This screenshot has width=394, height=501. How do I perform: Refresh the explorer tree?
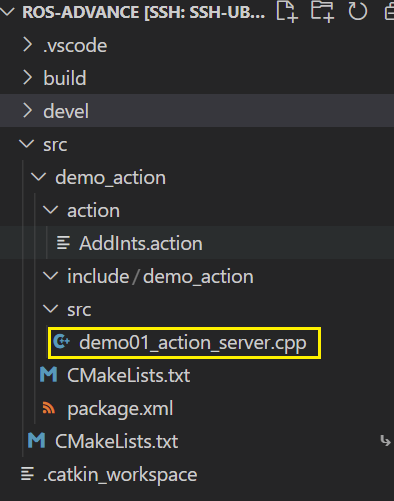click(x=358, y=12)
